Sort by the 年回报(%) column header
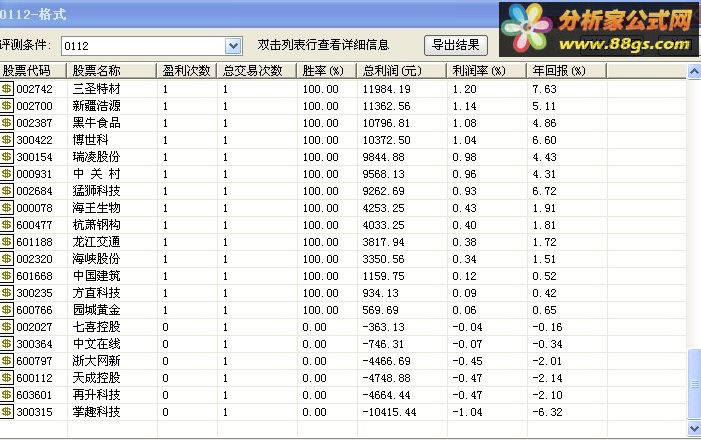 coord(567,71)
